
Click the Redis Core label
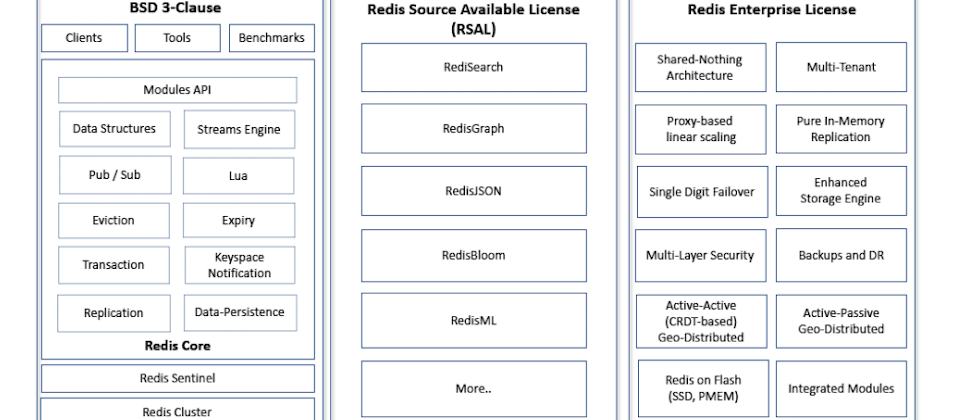coord(178,346)
